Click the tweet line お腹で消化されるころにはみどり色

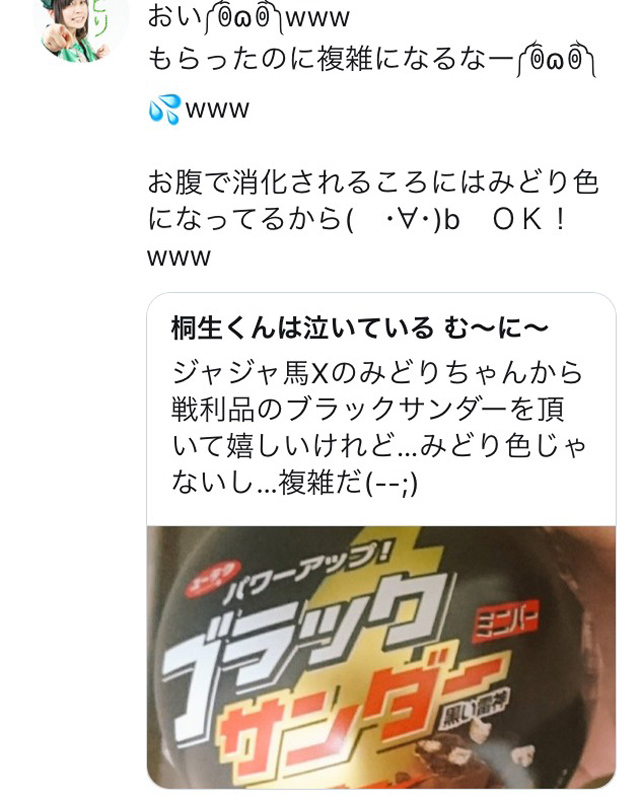[374, 183]
